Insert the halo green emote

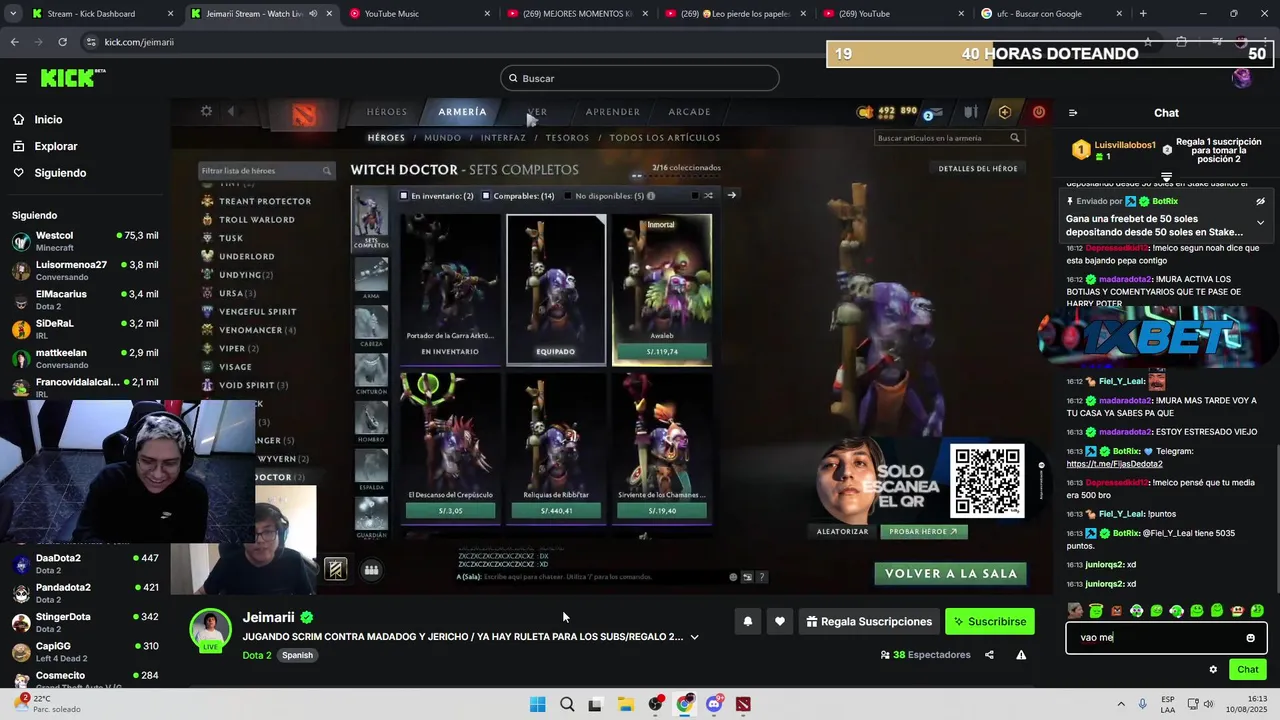point(1096,610)
